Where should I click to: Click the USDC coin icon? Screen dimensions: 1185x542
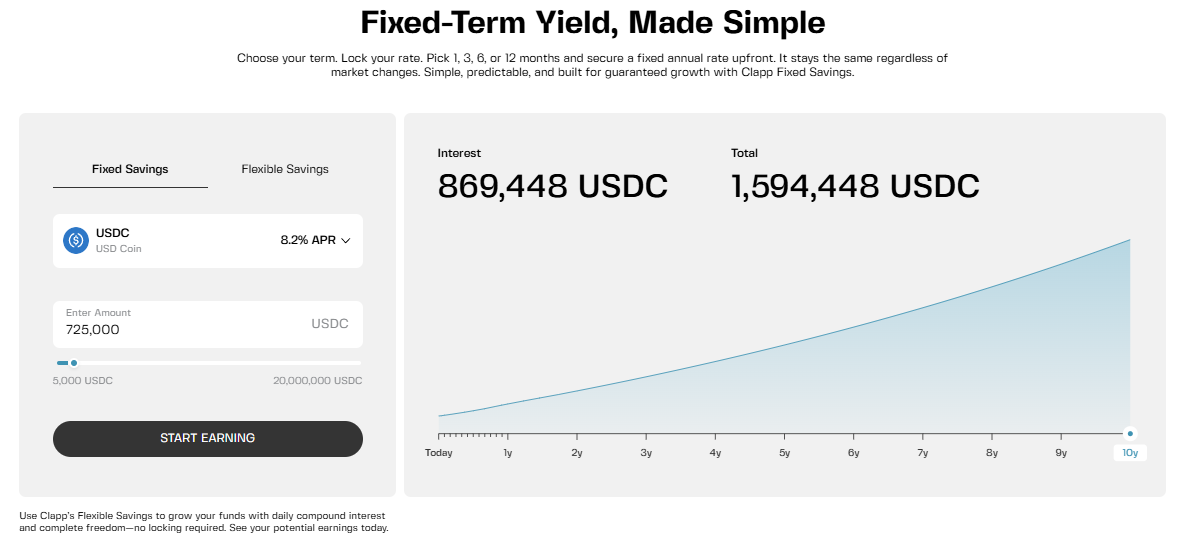click(x=76, y=240)
